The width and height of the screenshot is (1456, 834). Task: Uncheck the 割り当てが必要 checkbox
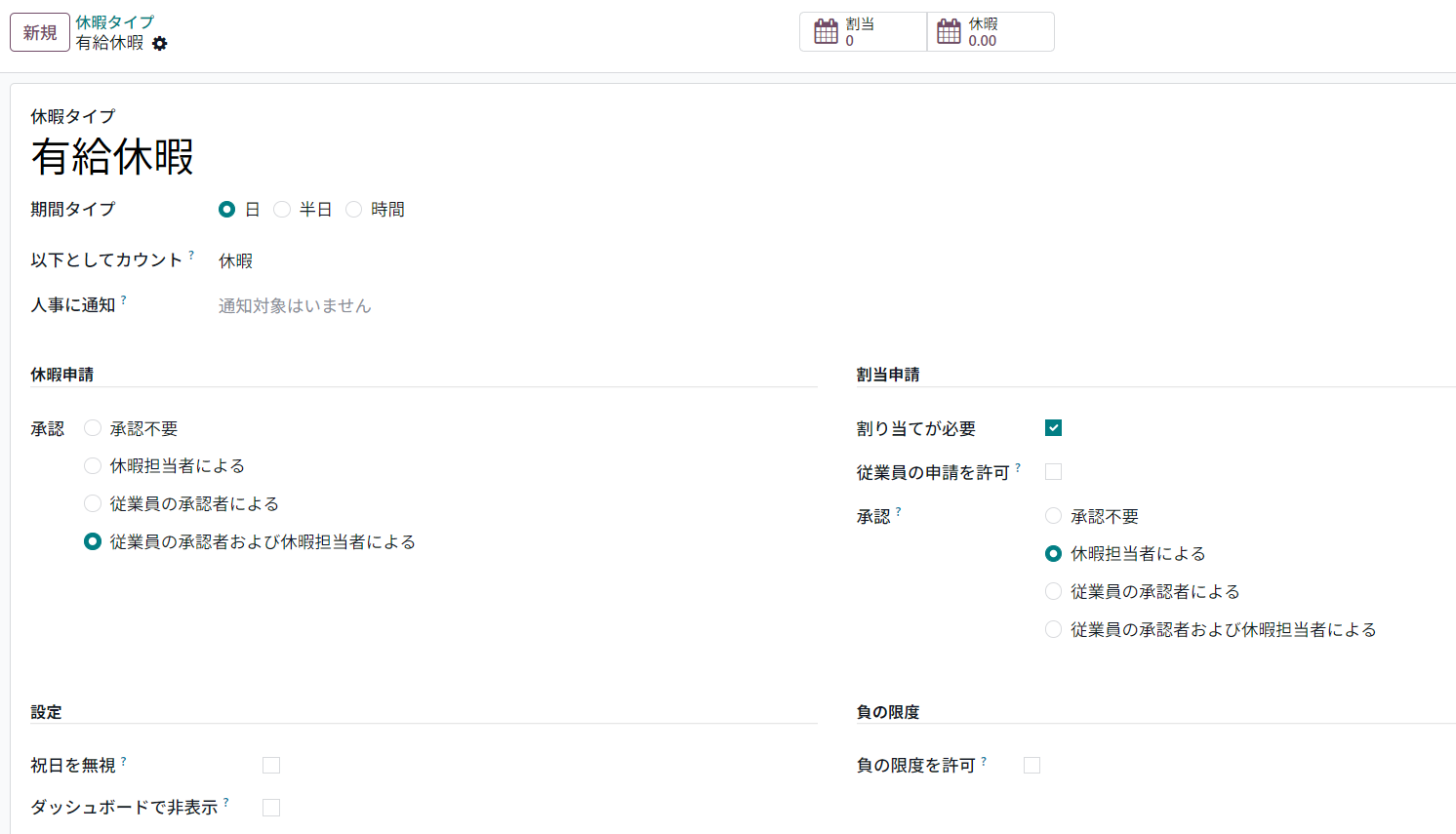1053,428
